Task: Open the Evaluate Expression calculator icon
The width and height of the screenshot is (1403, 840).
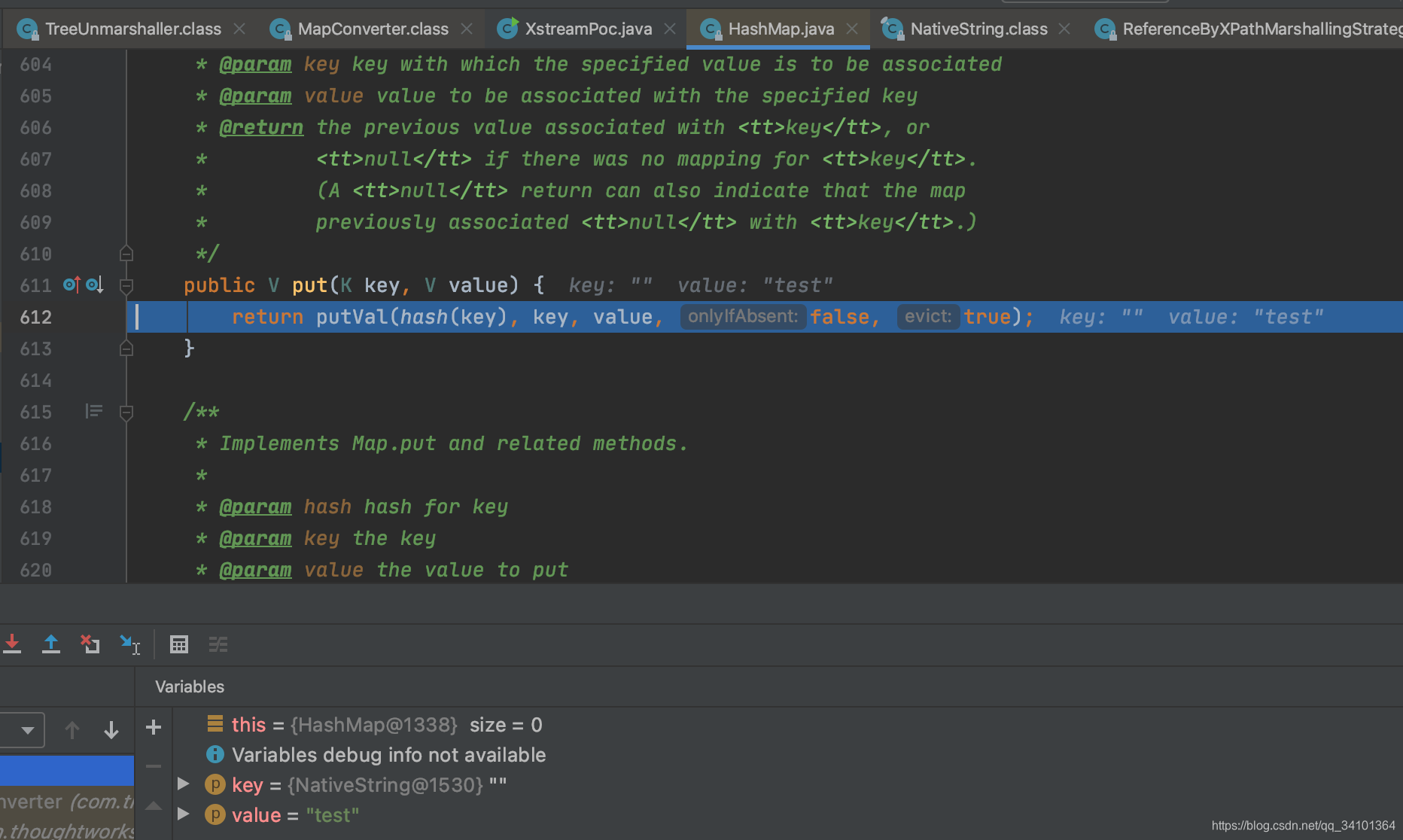Action: coord(179,644)
